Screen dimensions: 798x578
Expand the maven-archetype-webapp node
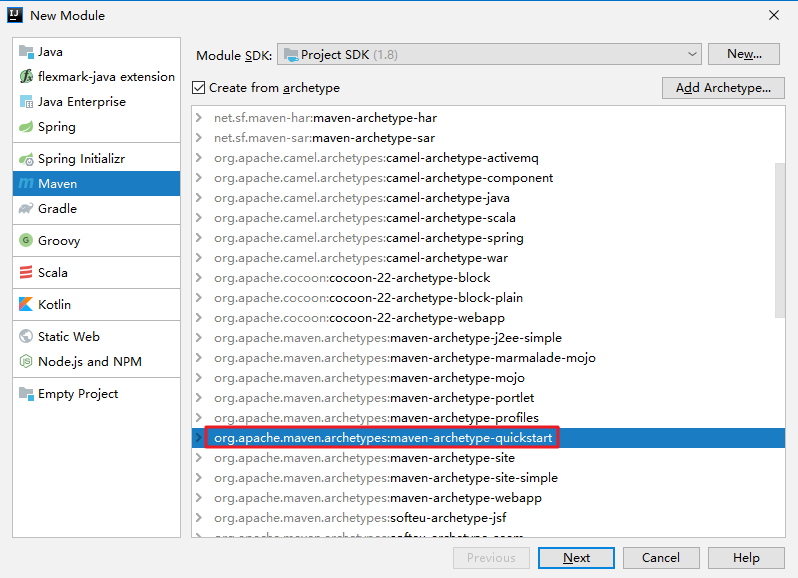click(199, 498)
